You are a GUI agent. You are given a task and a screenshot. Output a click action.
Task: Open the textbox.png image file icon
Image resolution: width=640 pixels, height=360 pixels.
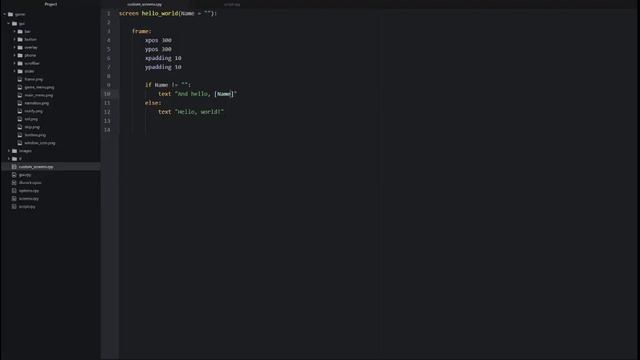(x=20, y=135)
